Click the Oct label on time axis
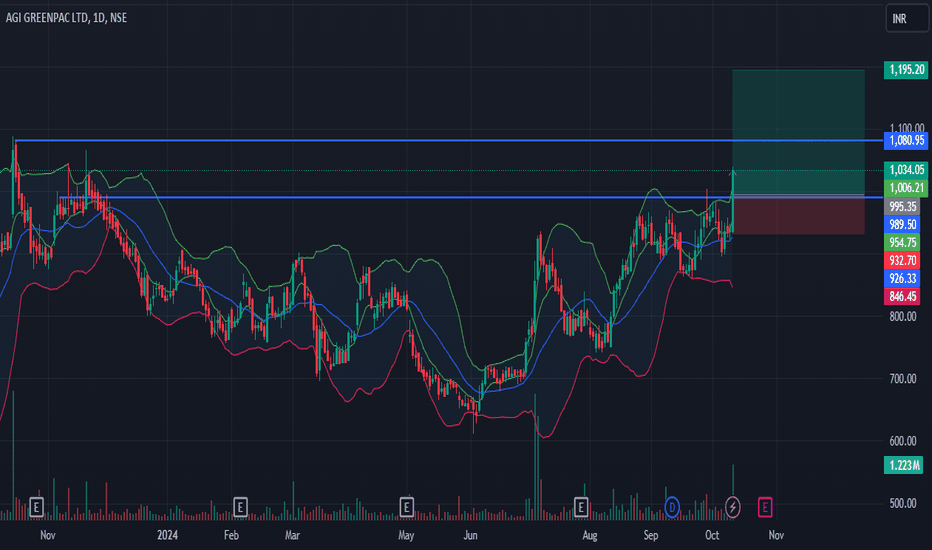Viewport: 932px width, 550px height. point(712,535)
